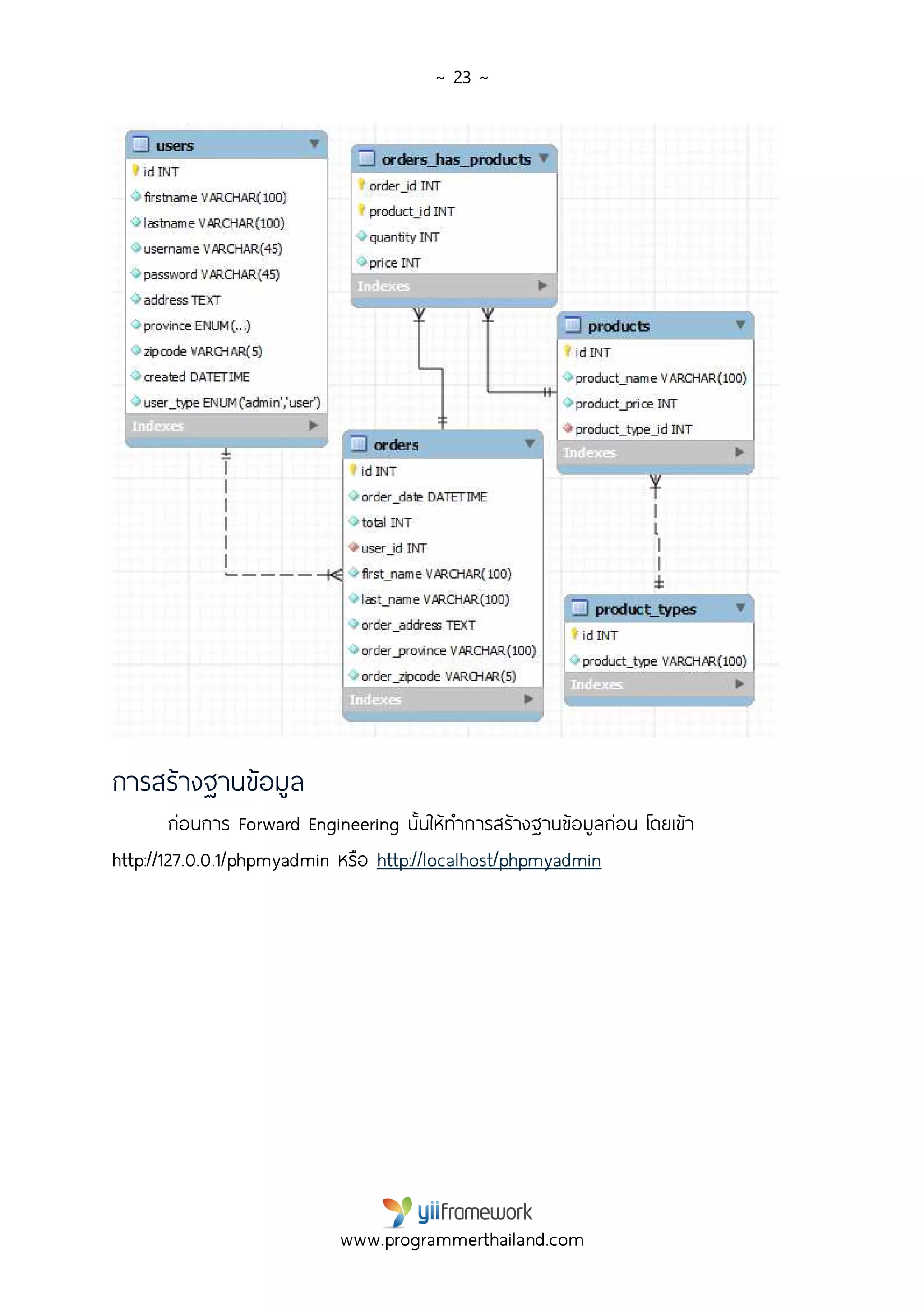Click key icon of orders id INT
The image size is (924, 1308).
coord(354,470)
